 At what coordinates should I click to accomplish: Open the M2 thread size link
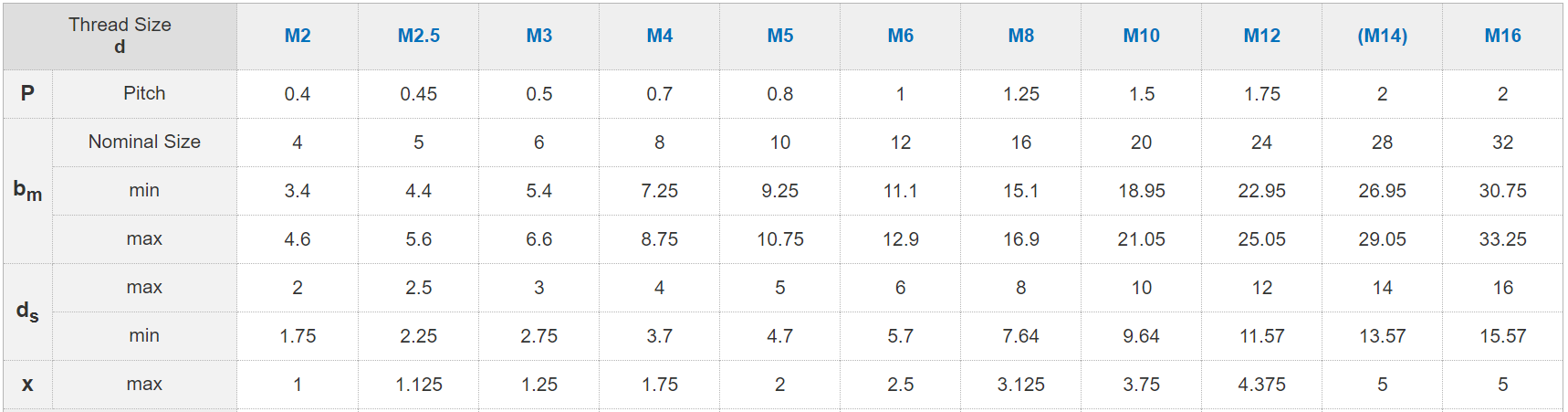(298, 36)
